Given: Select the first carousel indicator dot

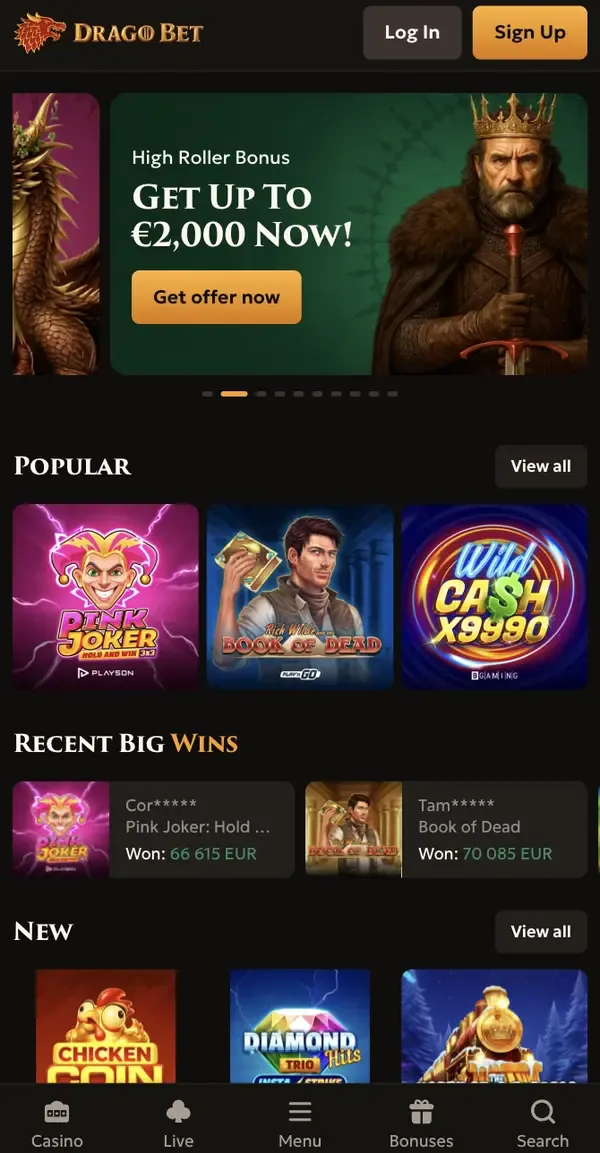Looking at the screenshot, I should tap(207, 394).
